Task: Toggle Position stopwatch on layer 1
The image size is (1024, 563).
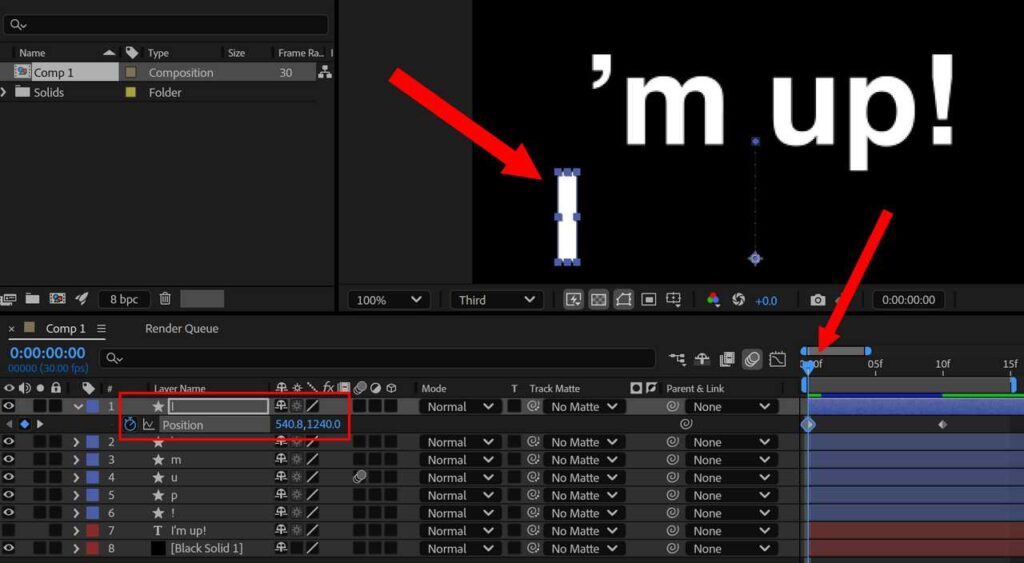Action: (x=130, y=425)
